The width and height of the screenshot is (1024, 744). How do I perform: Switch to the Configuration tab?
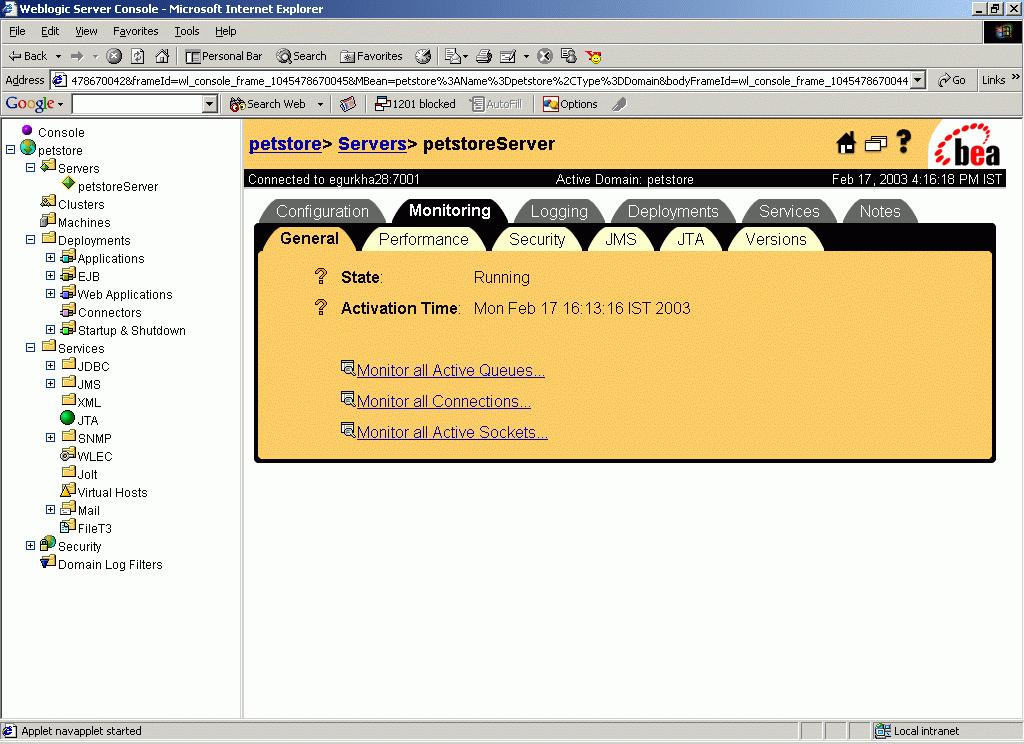point(322,211)
